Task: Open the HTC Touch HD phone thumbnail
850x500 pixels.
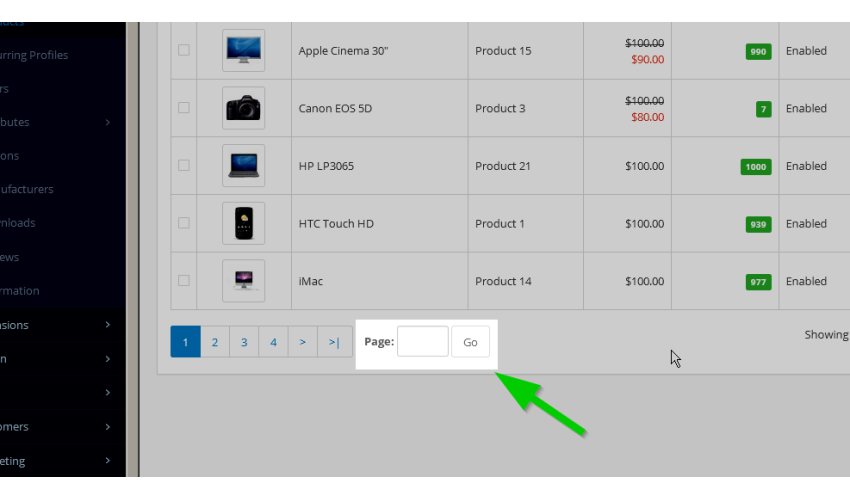Action: 243,223
